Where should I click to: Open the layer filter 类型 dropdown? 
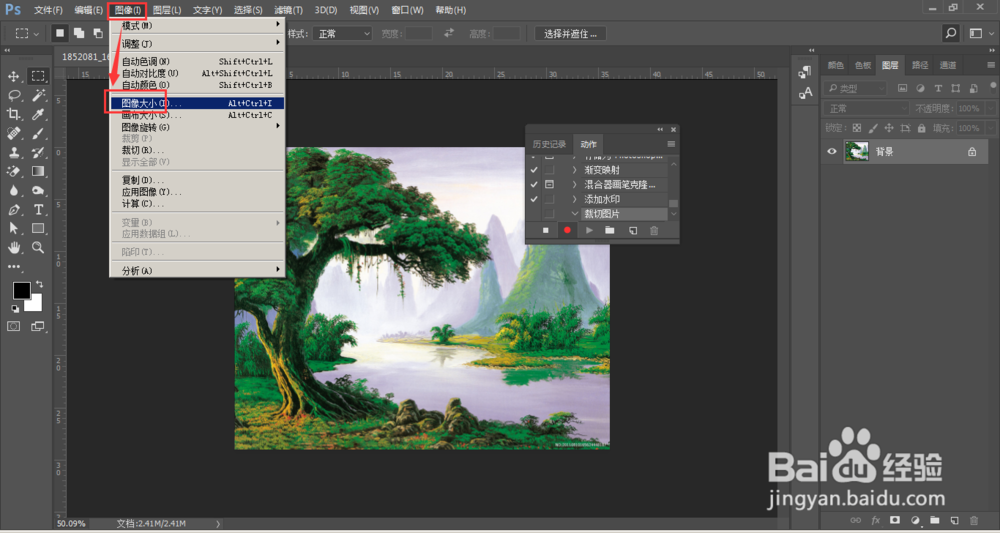[x=855, y=89]
